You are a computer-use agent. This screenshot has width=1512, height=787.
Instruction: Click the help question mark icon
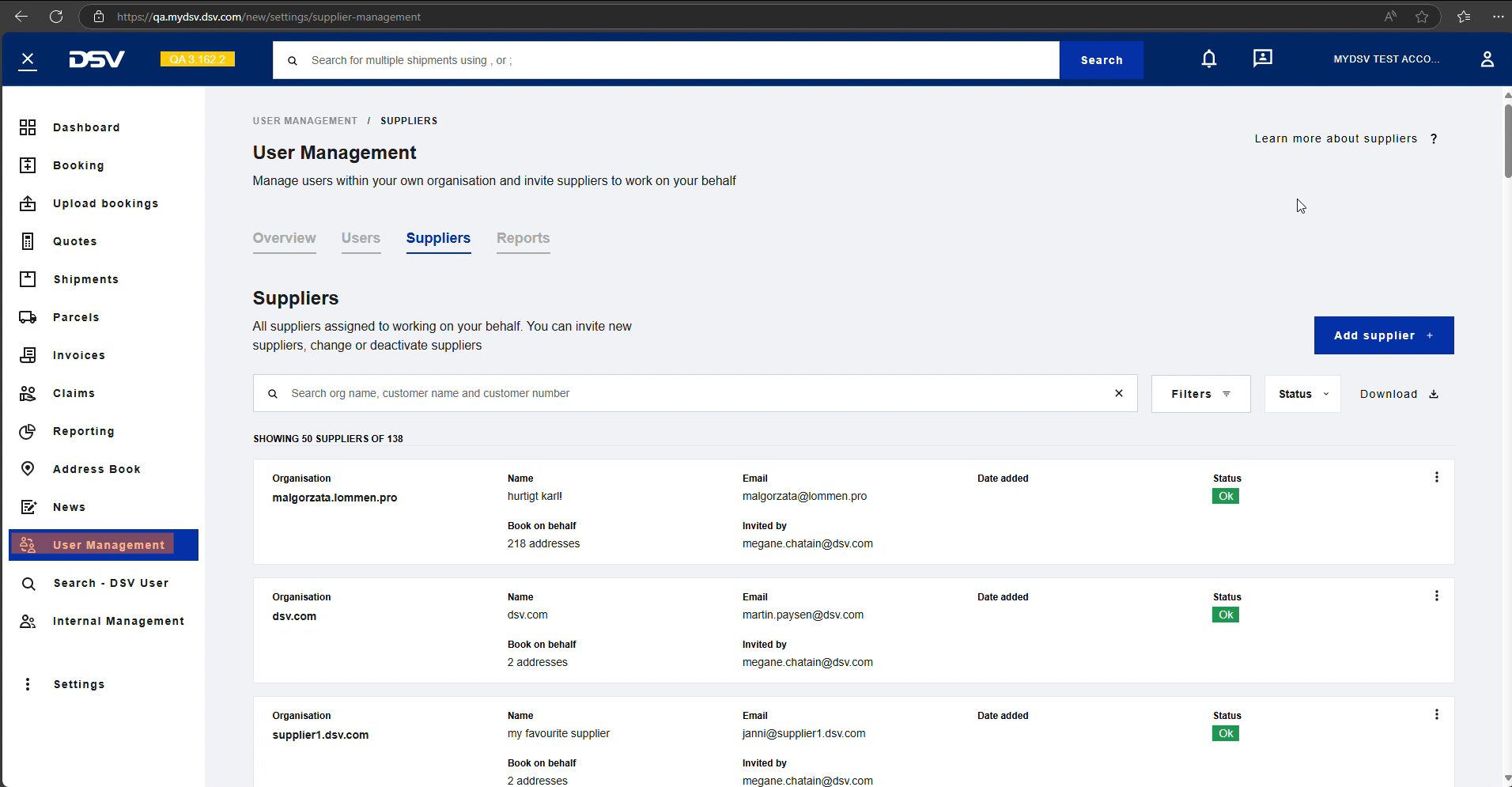[x=1433, y=138]
